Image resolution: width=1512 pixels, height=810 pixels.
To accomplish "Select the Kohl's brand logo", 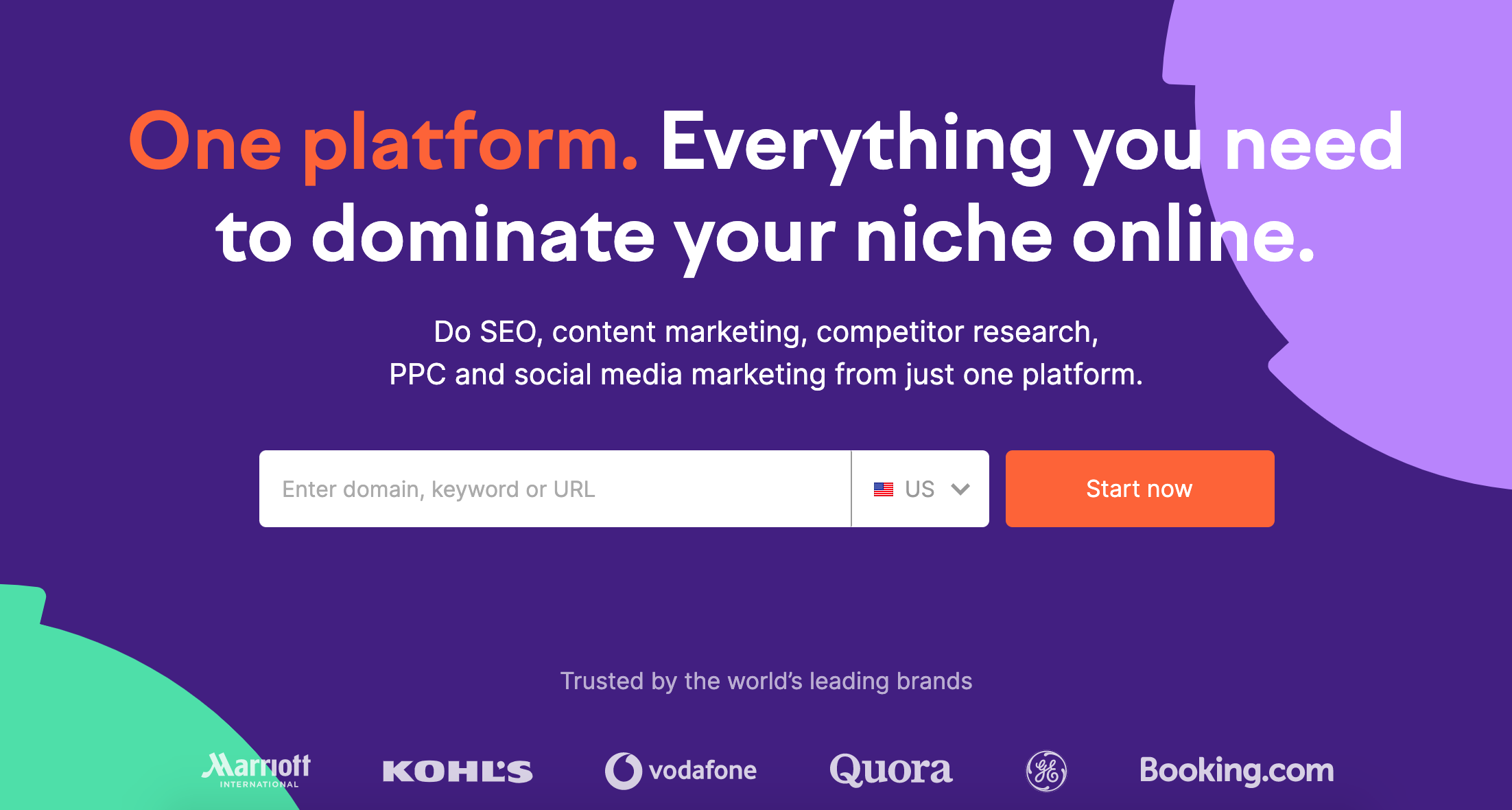I will pos(458,769).
